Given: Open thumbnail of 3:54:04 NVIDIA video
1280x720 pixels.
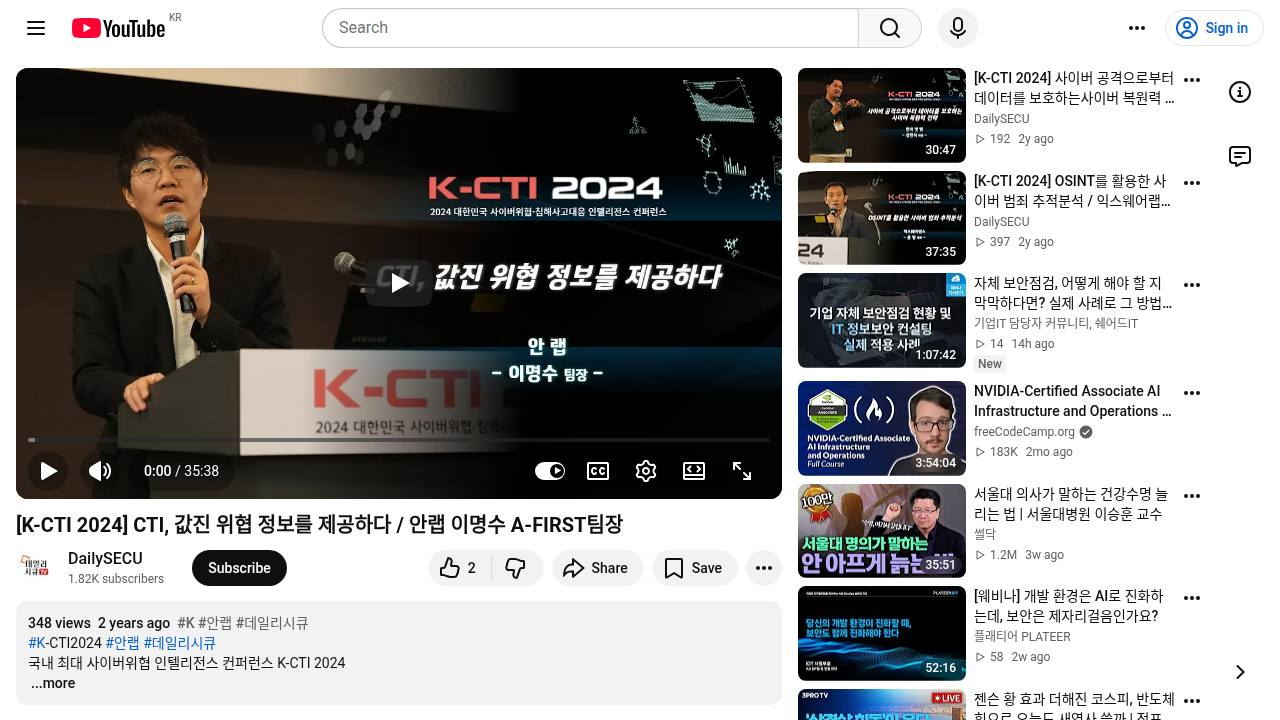Looking at the screenshot, I should click(882, 428).
